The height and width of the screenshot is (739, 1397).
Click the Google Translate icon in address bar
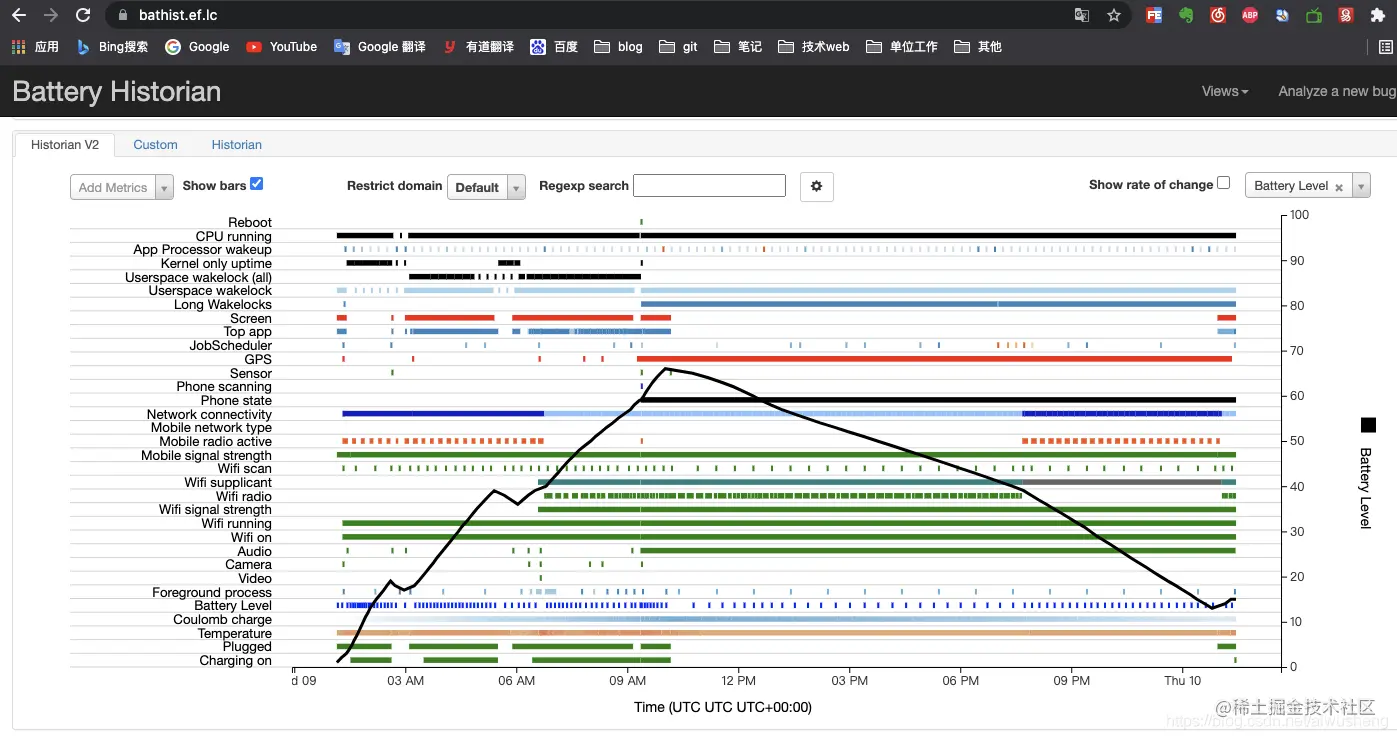click(x=1081, y=15)
